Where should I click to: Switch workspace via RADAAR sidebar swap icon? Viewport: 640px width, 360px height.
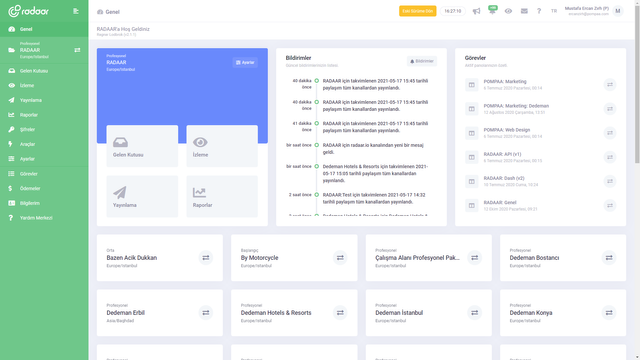click(x=77, y=50)
